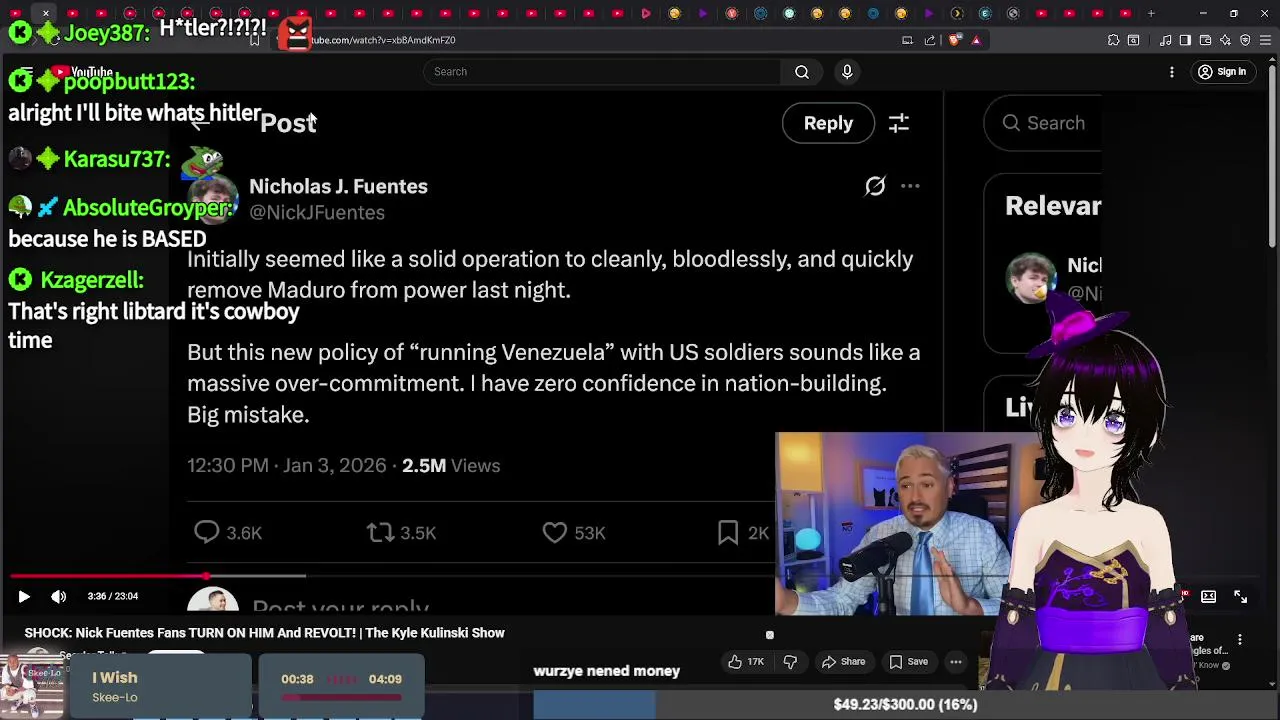Click the filter sliders icon beside Reply

point(899,123)
